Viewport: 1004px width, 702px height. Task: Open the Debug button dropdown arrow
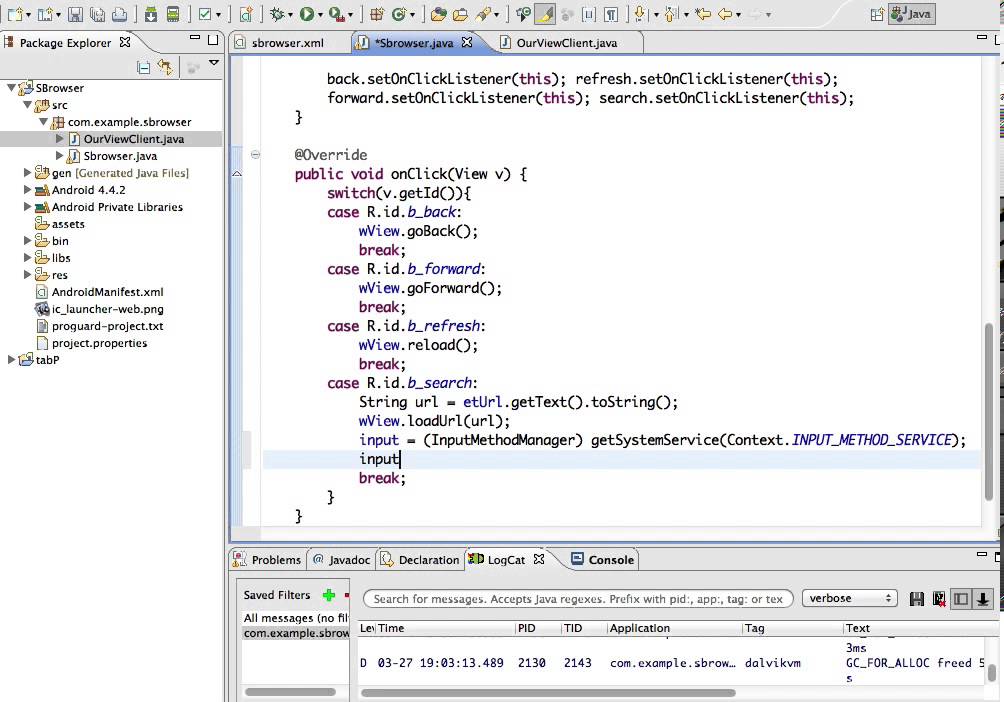291,15
